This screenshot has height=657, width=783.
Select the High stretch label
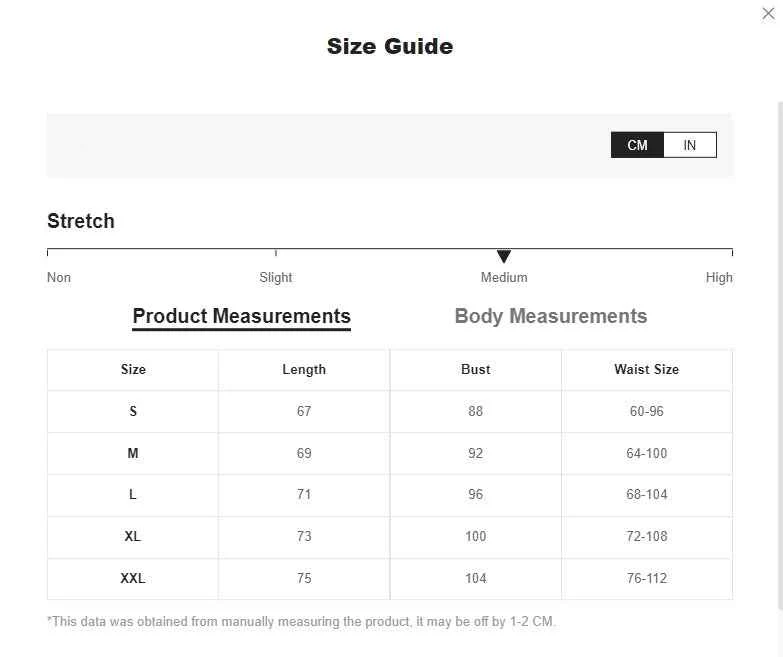pos(719,278)
